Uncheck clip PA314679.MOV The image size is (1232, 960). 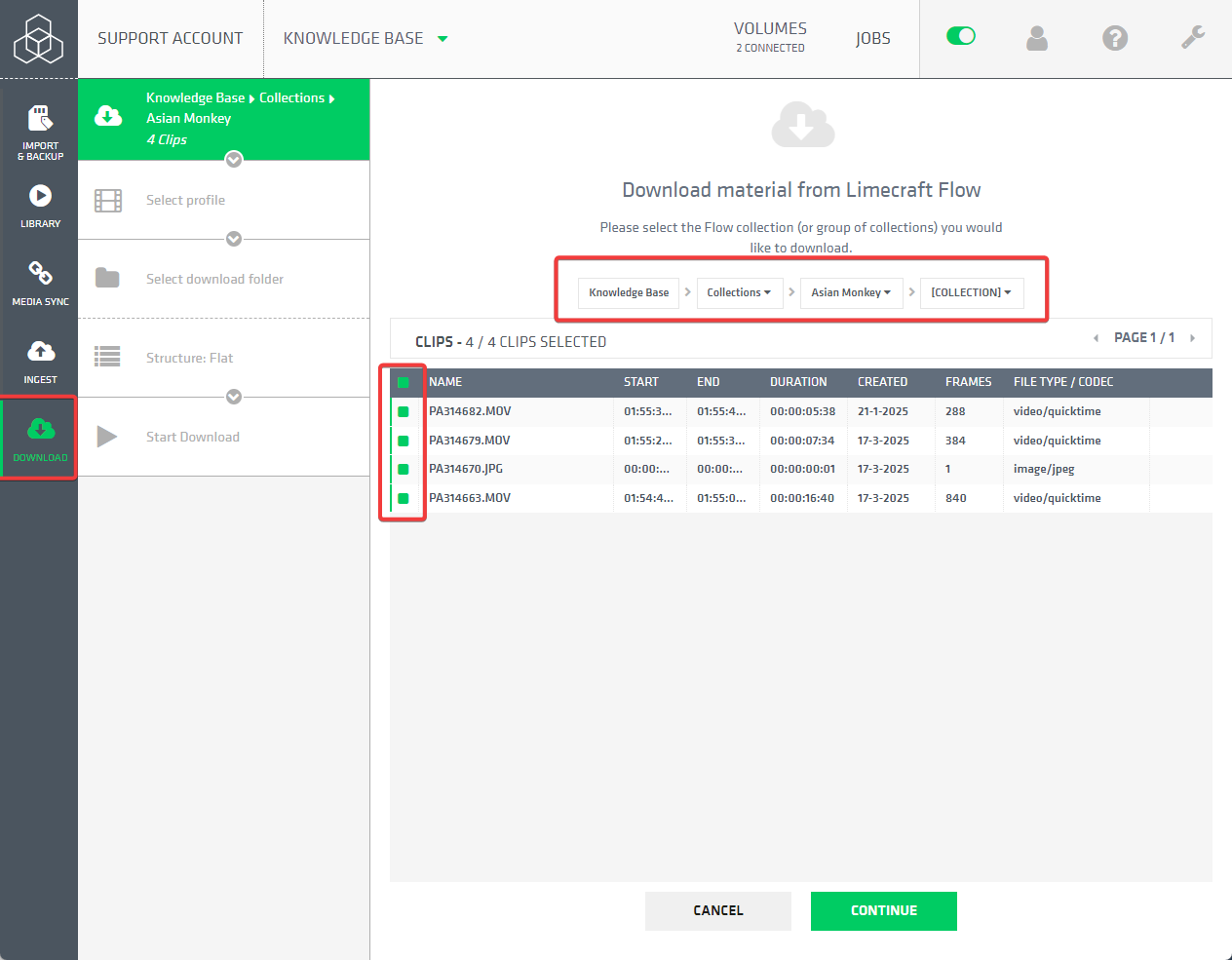click(404, 441)
